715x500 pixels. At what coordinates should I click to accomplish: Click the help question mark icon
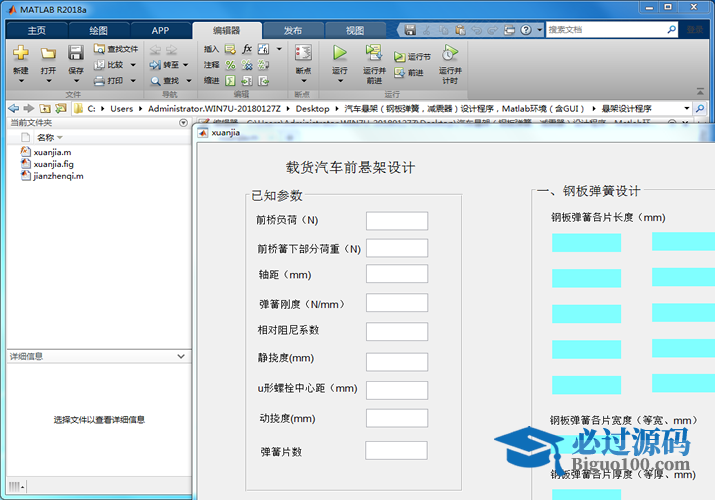(526, 30)
